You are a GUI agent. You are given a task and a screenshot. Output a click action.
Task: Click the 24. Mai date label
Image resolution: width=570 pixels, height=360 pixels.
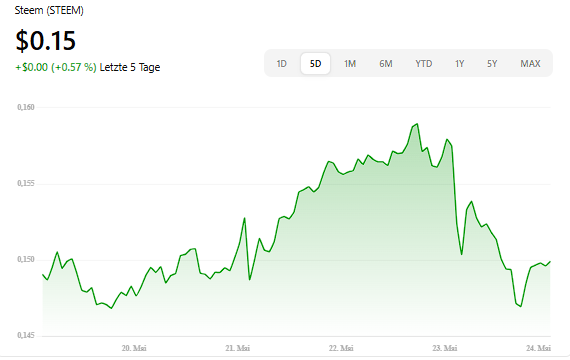538,348
